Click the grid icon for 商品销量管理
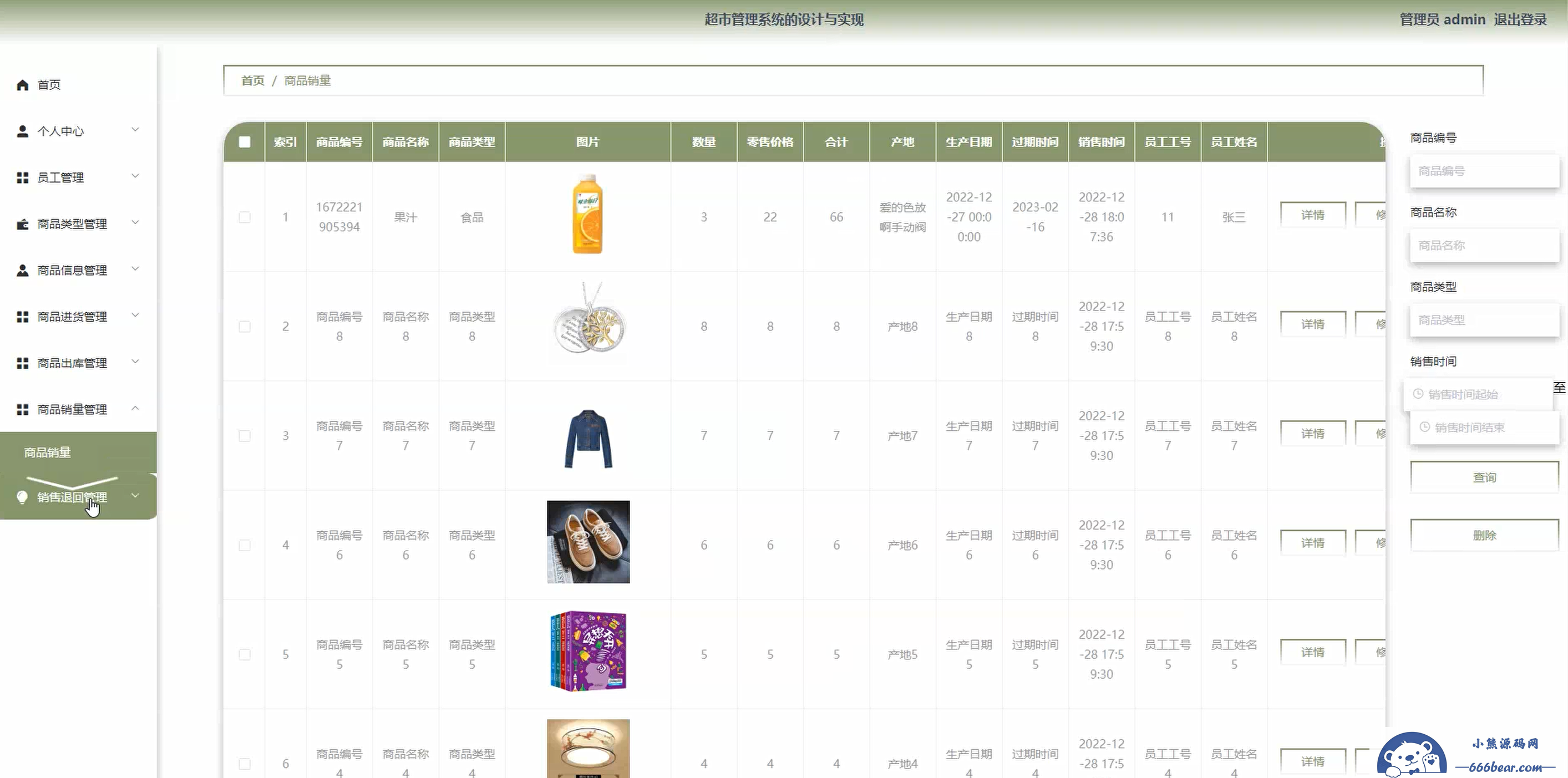Viewport: 1568px width, 778px height. tap(23, 409)
